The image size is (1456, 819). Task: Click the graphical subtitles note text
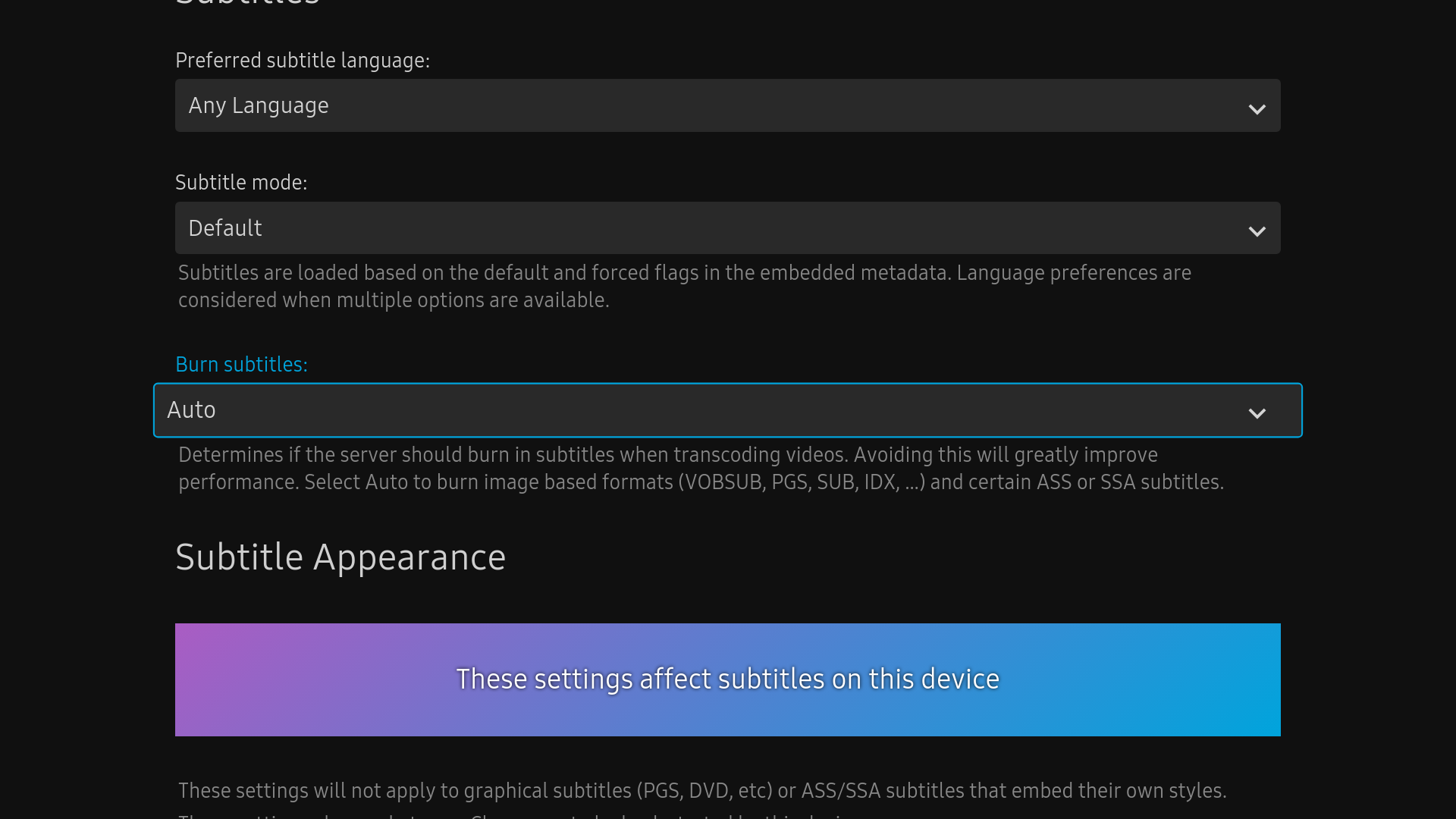click(x=701, y=790)
